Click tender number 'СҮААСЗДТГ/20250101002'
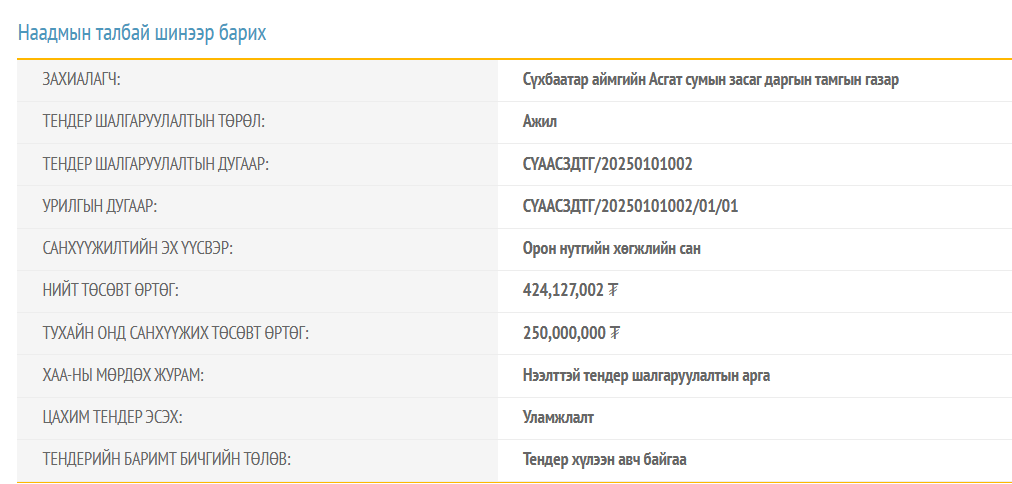 pos(607,164)
